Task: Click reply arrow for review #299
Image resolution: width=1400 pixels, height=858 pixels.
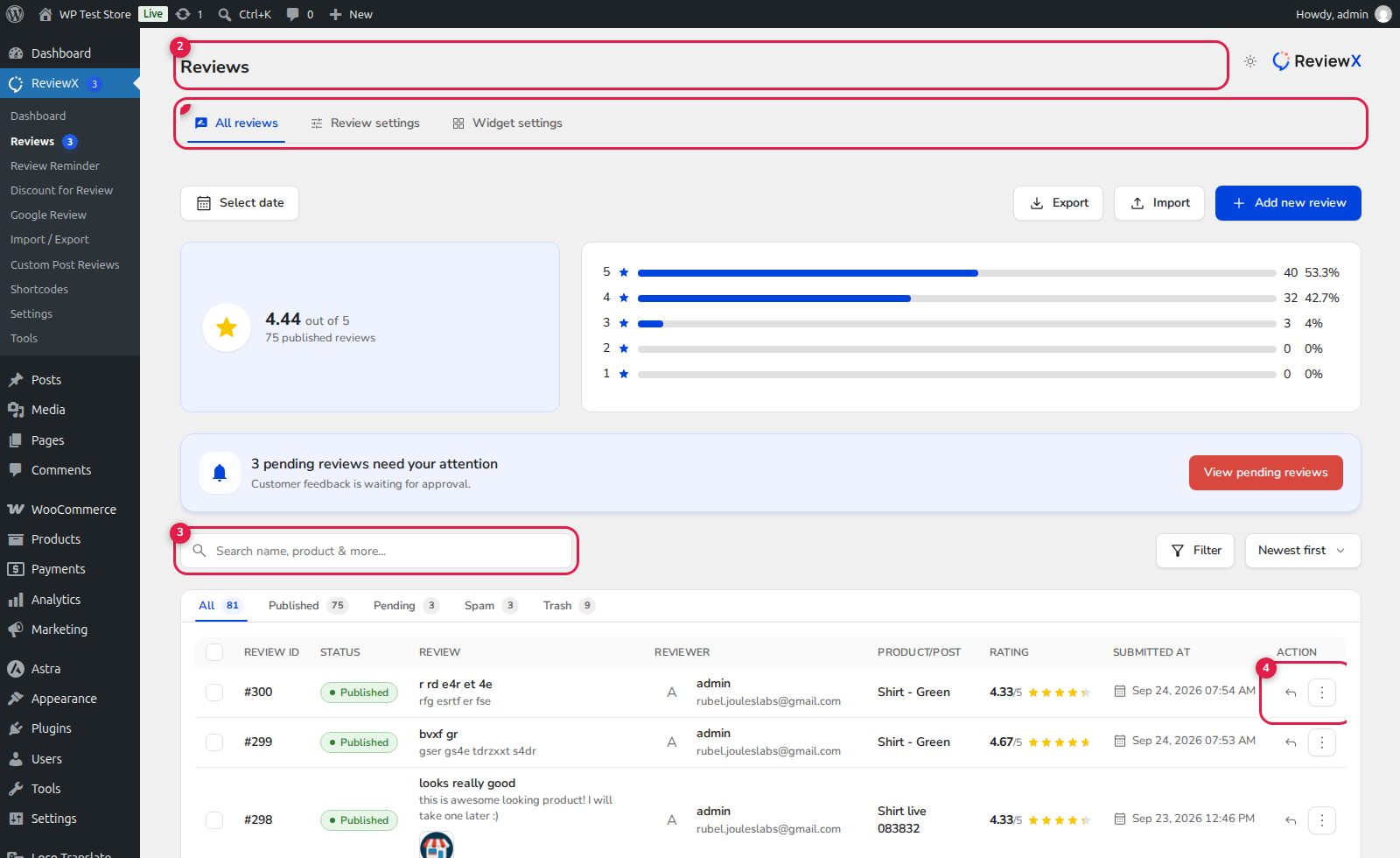Action: [1291, 742]
